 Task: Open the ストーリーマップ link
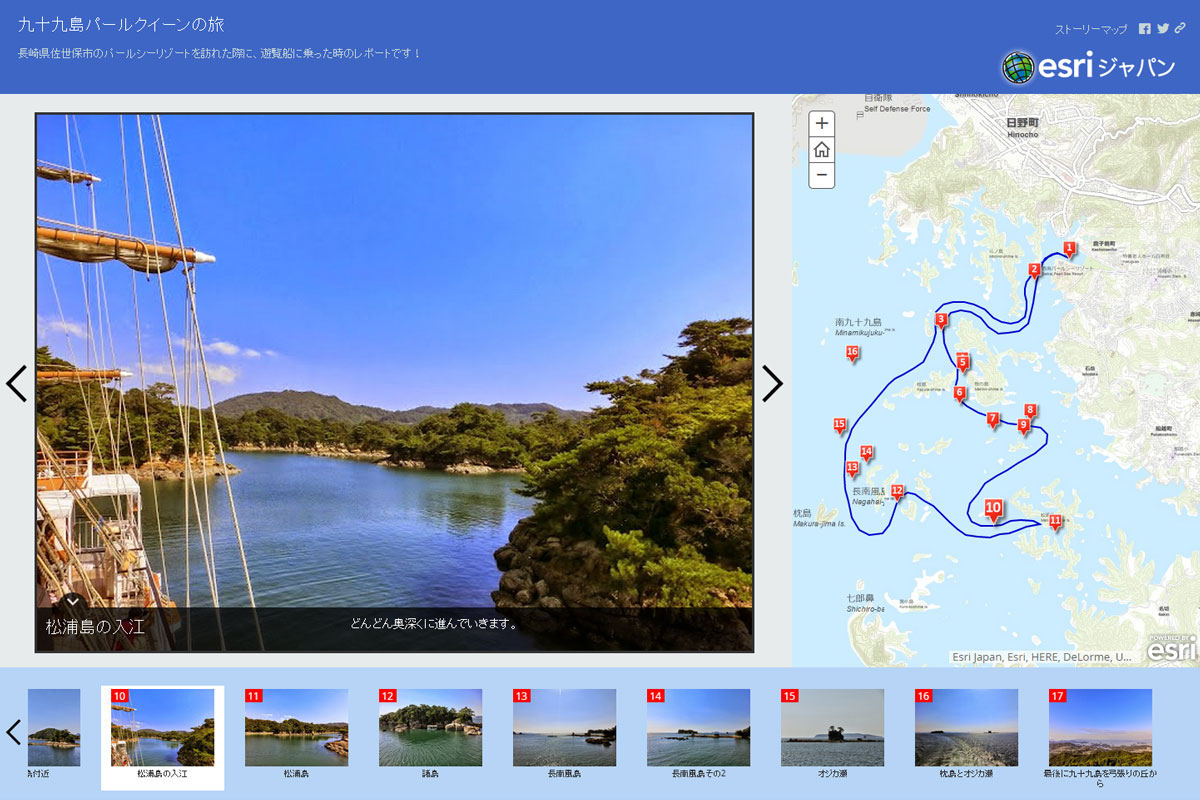(1091, 30)
